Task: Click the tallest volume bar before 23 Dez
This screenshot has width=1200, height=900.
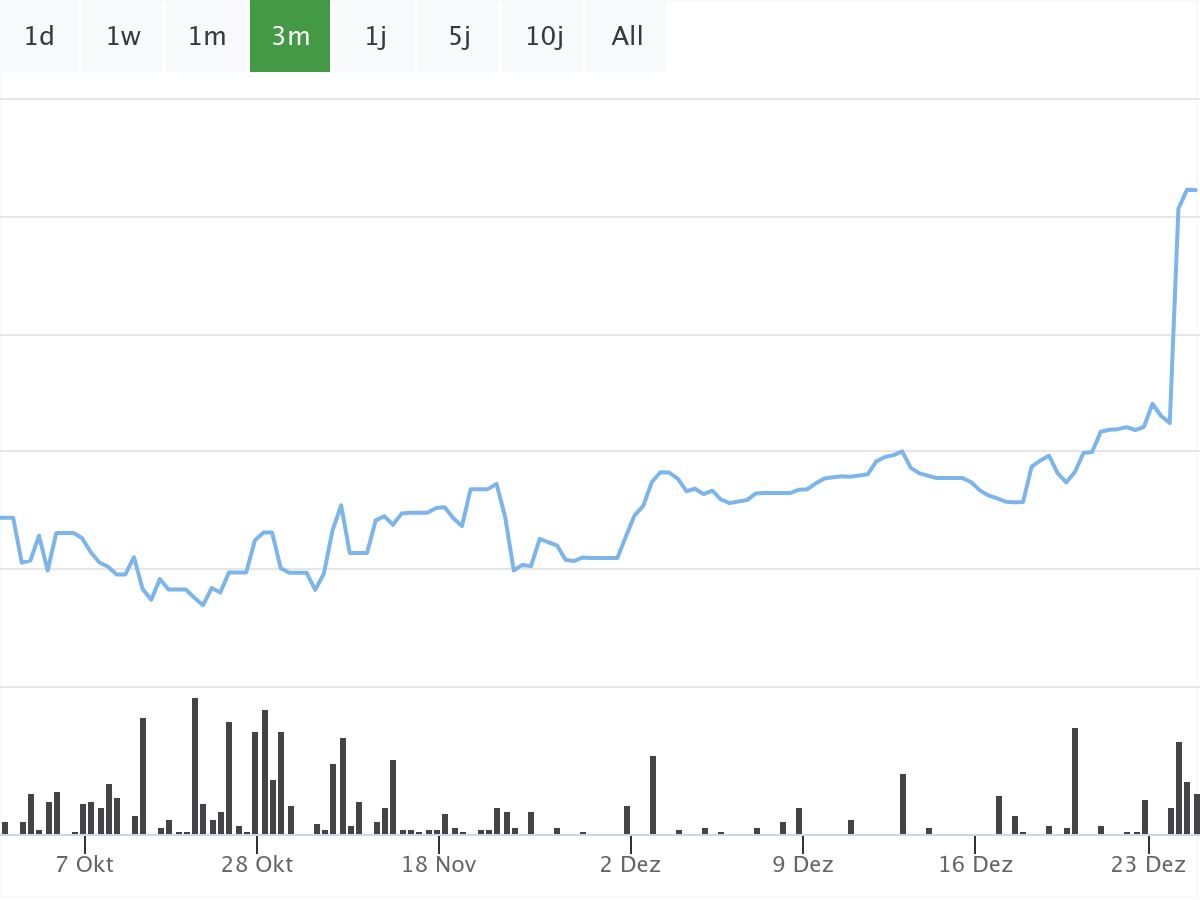Action: click(1075, 780)
